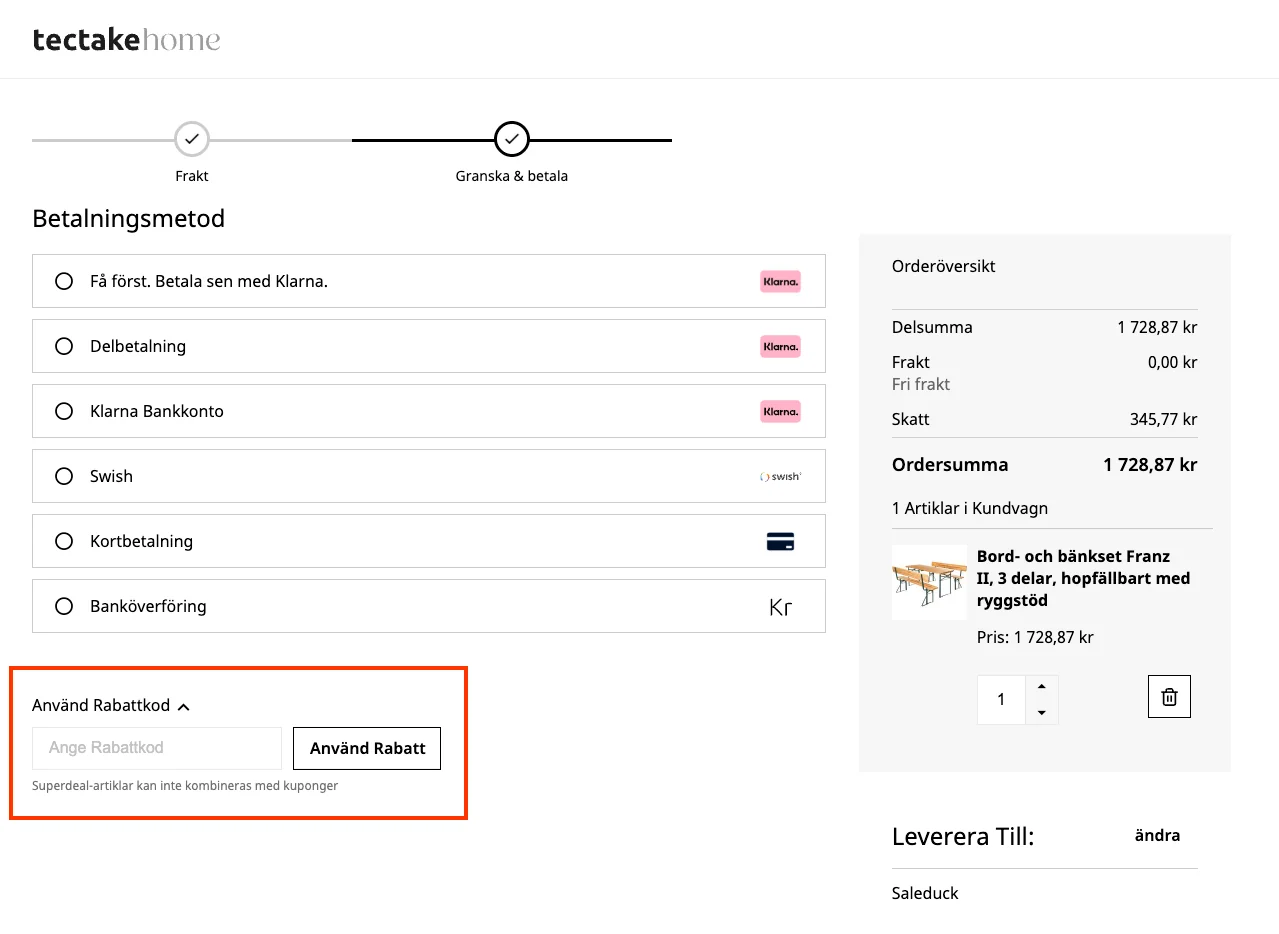Click the Frakt step checkmark circle
1279x934 pixels.
[192, 140]
